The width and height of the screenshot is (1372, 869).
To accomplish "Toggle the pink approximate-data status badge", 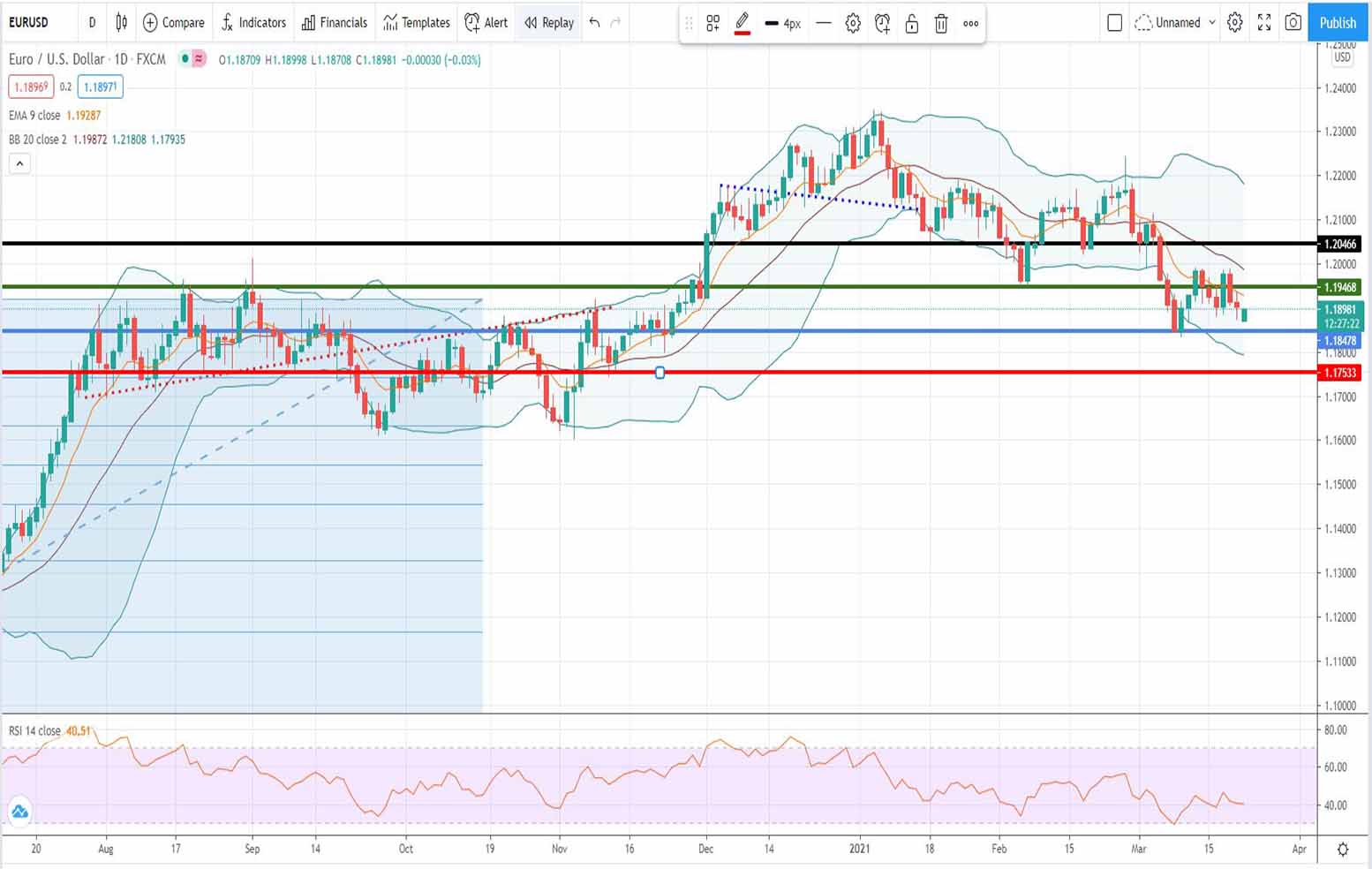I will pyautogui.click(x=200, y=59).
